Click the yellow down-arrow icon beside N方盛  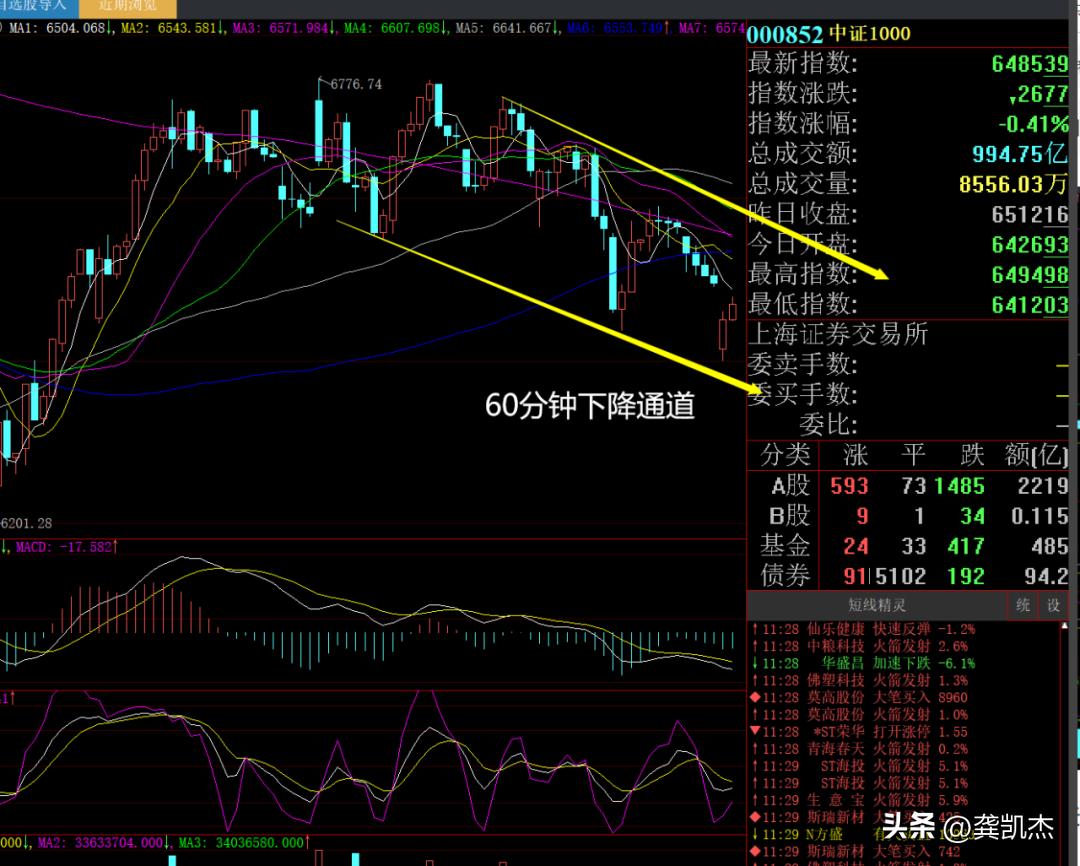click(x=753, y=834)
